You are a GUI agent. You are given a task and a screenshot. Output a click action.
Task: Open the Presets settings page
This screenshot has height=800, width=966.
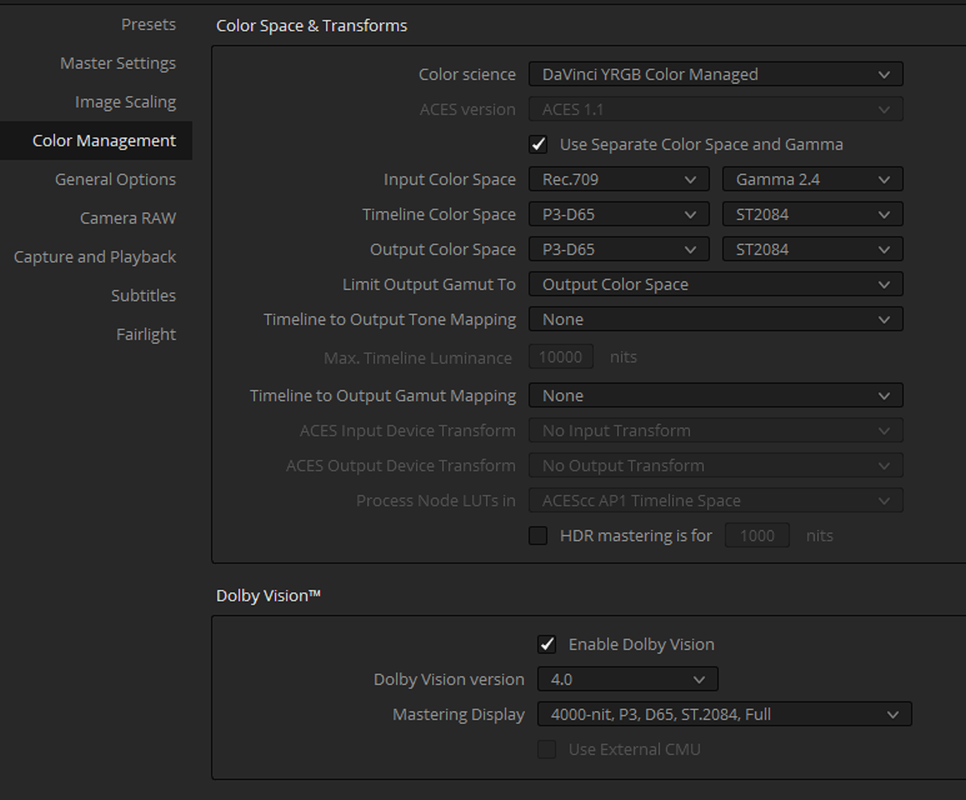point(148,25)
